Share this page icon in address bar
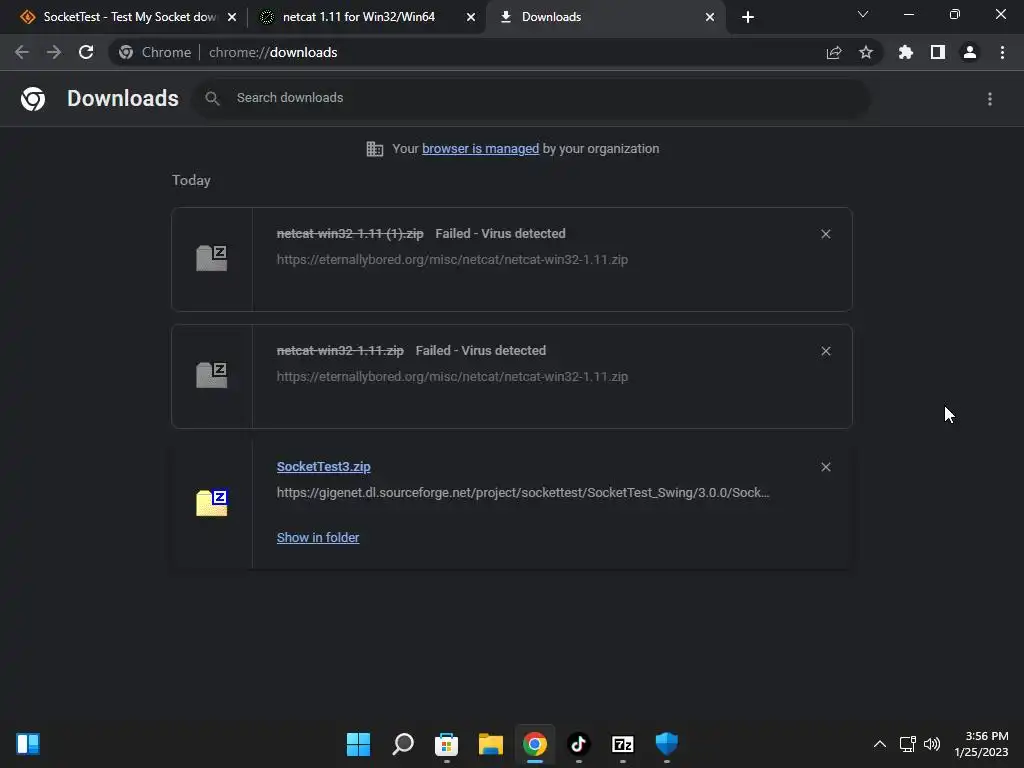This screenshot has width=1024, height=768. (834, 52)
